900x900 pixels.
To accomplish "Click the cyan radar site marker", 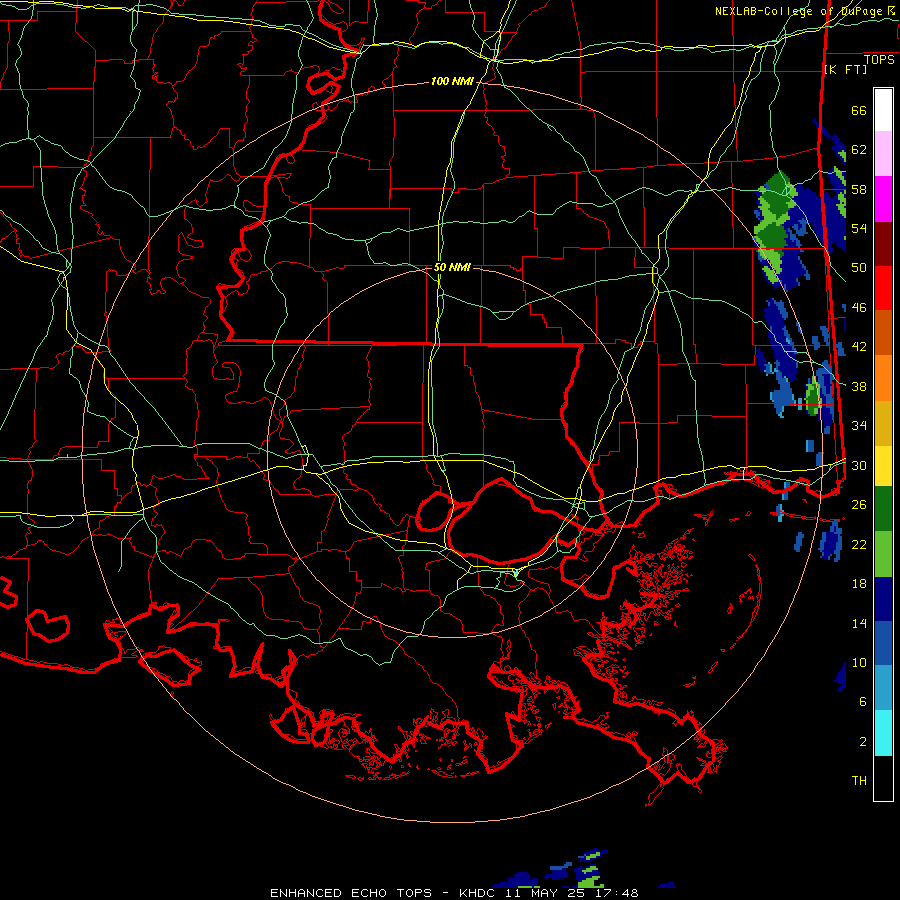I will (515, 573).
